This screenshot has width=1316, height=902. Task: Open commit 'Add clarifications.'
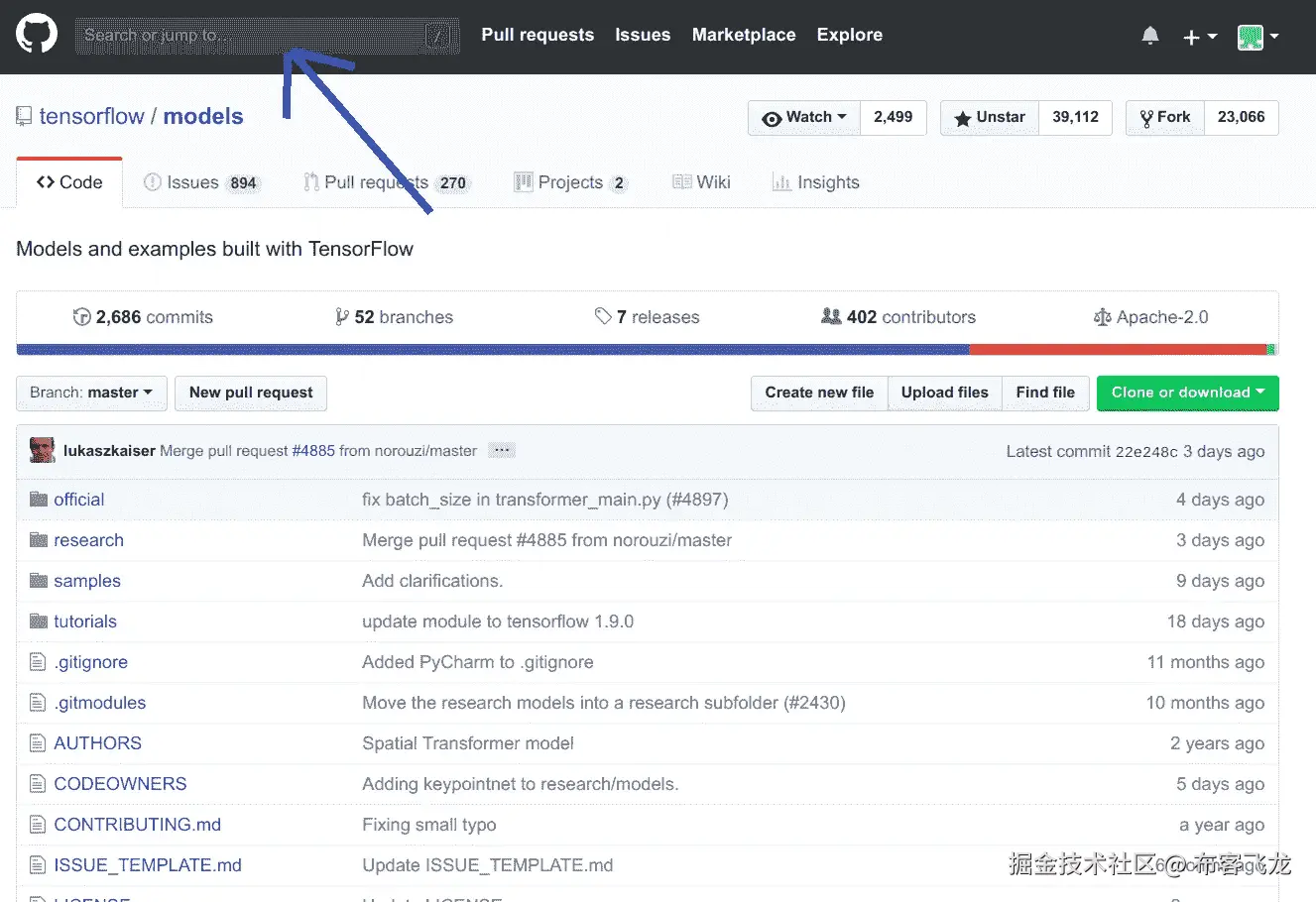pos(432,581)
